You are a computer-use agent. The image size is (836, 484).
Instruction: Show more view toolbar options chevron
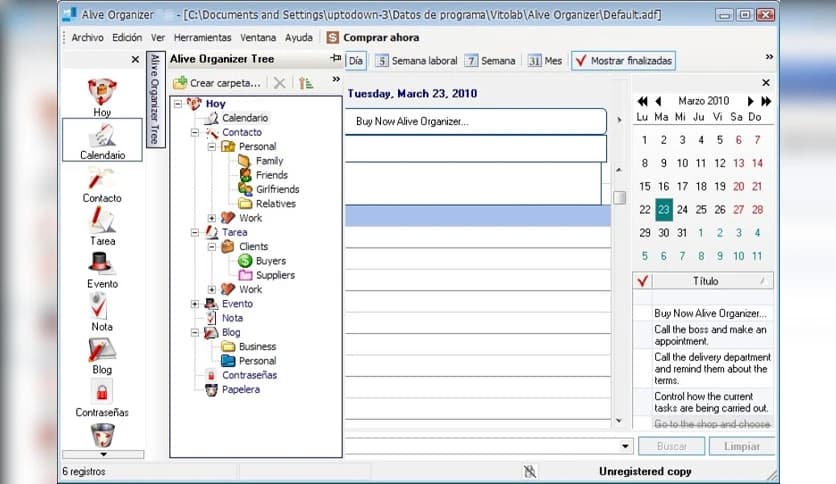[x=769, y=57]
